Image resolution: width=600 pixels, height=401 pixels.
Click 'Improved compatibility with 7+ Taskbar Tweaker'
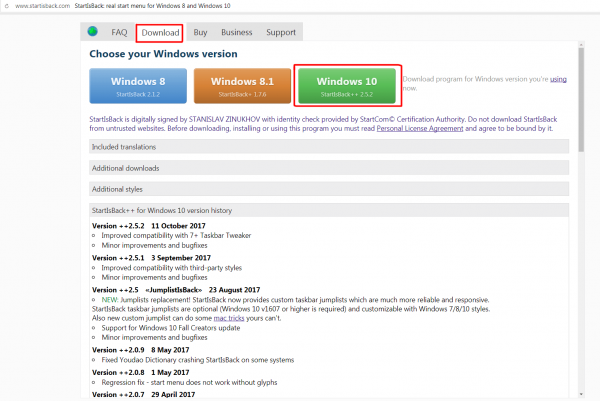point(176,235)
